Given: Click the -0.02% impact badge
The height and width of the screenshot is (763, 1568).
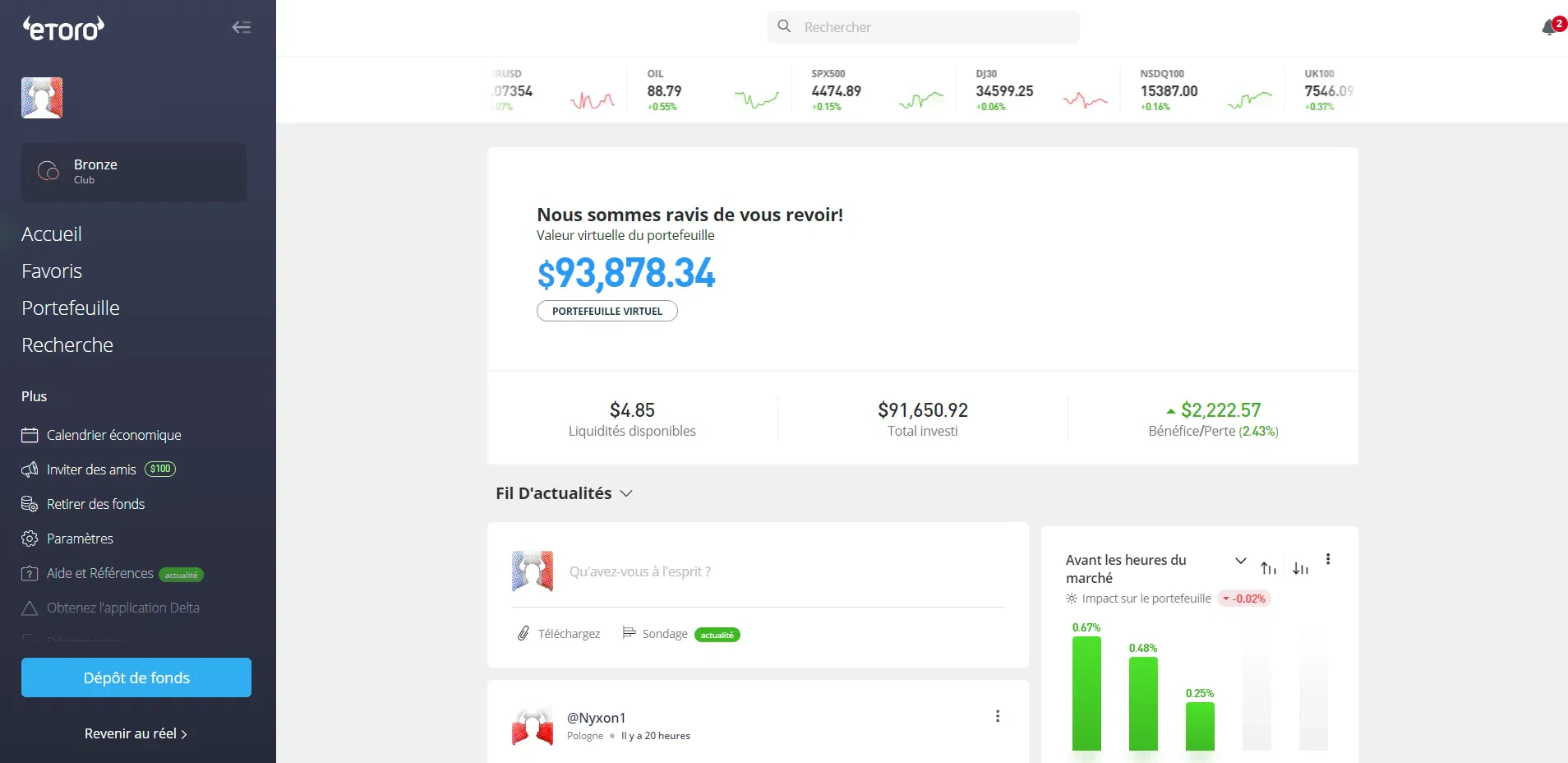Looking at the screenshot, I should point(1244,599).
